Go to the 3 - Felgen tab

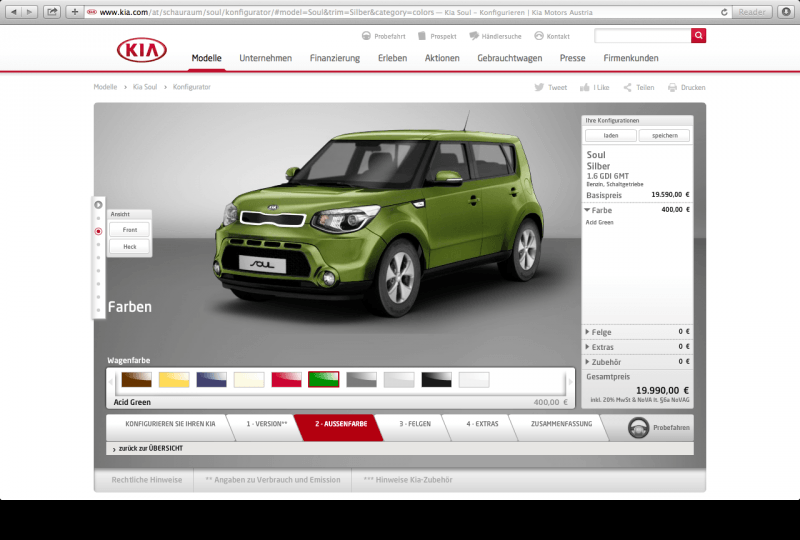[415, 424]
